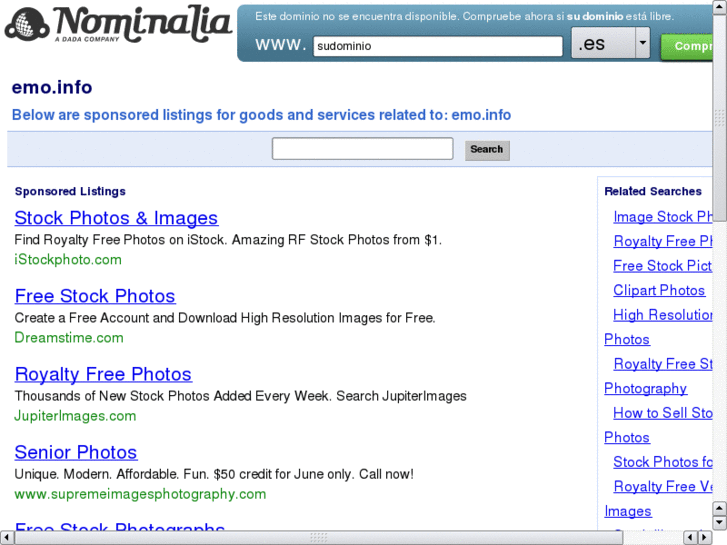Image resolution: width=727 pixels, height=545 pixels.
Task: Open the .es domain extension dropdown
Action: (610, 43)
